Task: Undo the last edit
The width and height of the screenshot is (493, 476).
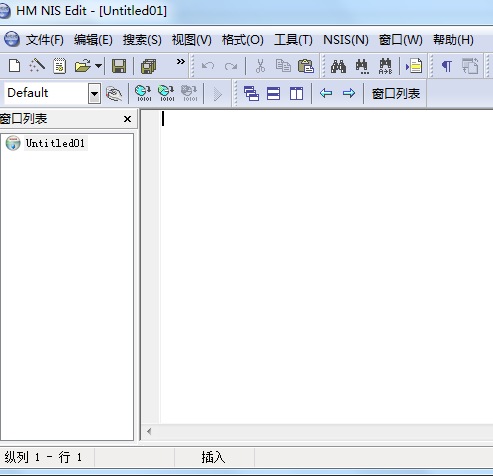Action: tap(208, 66)
